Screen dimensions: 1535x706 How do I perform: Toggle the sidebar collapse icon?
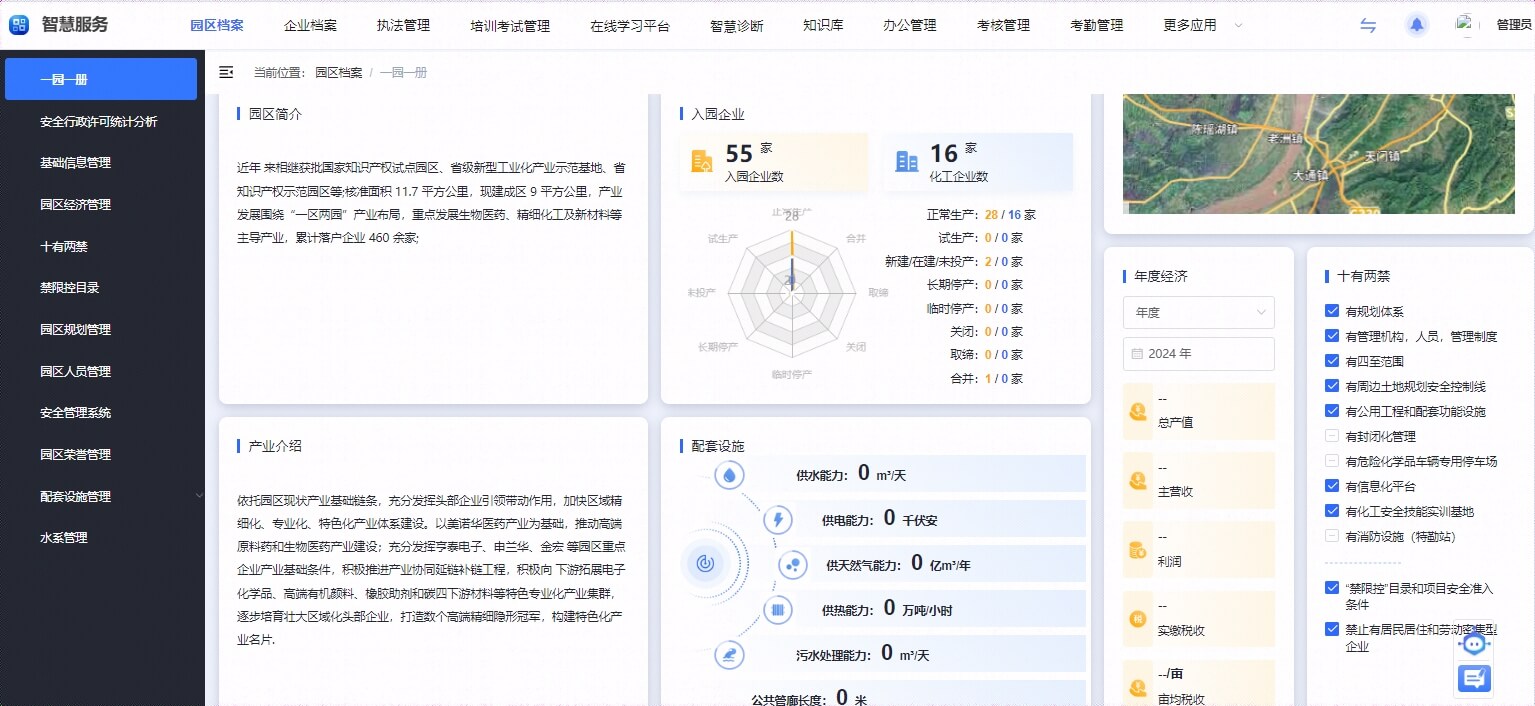(226, 72)
